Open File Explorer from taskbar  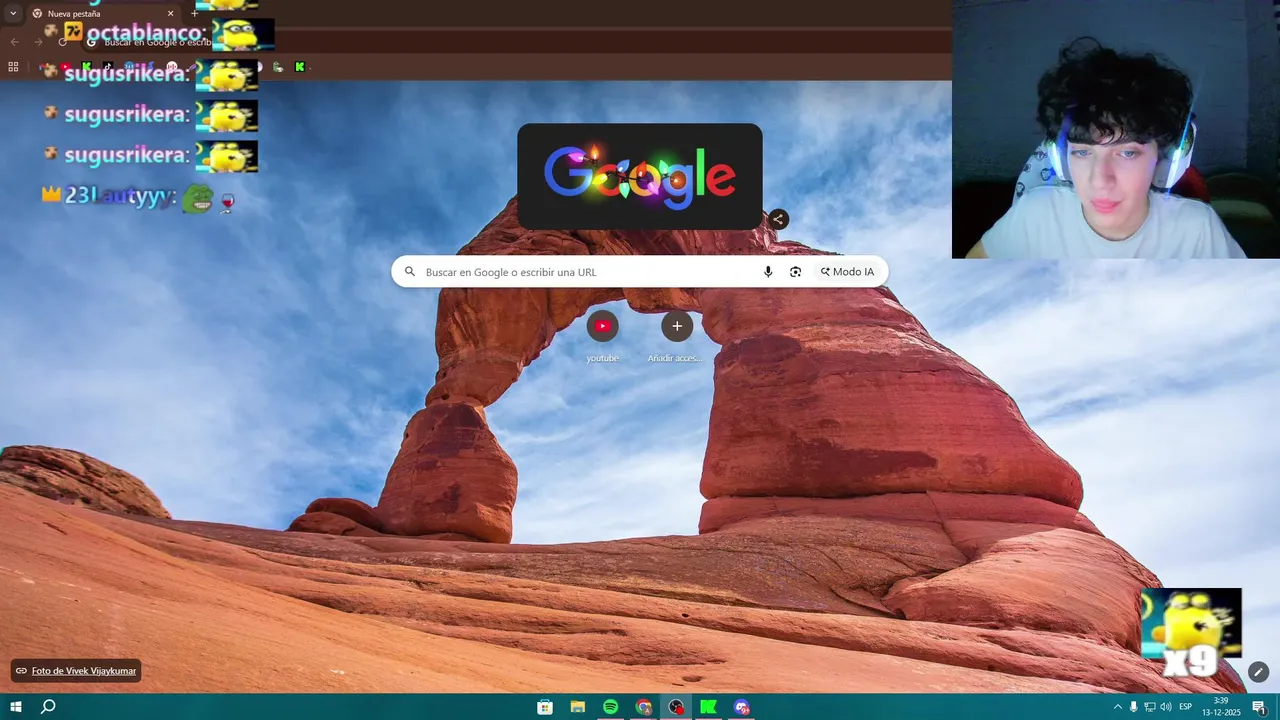578,707
